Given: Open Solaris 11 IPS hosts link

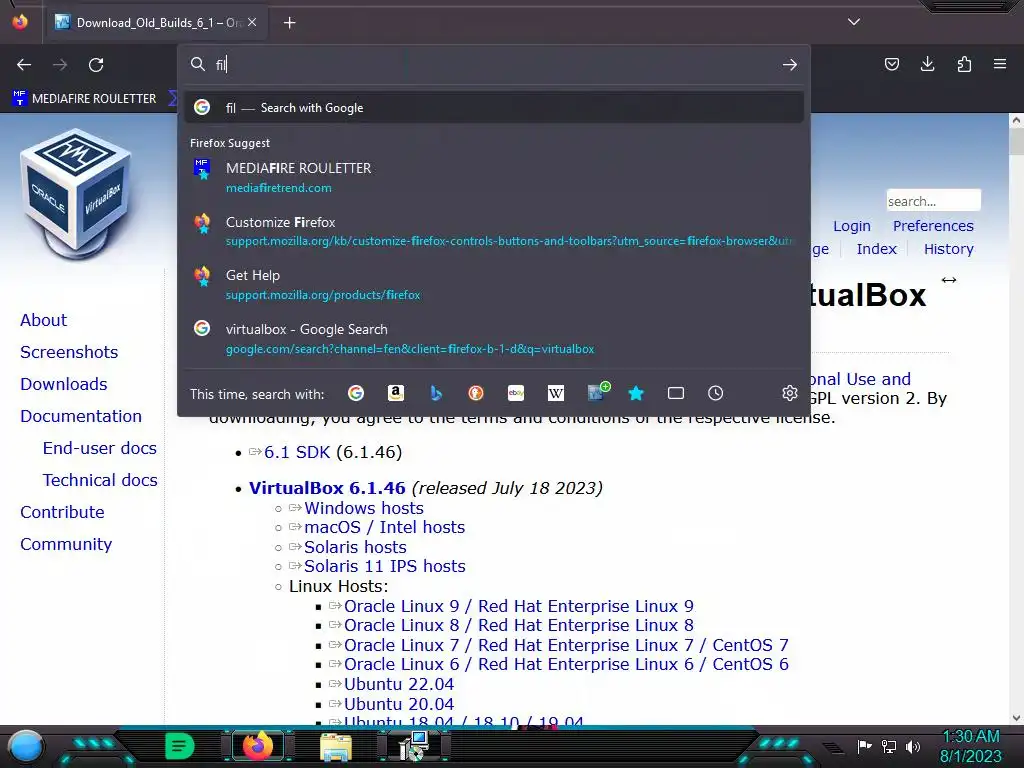Looking at the screenshot, I should coord(385,566).
